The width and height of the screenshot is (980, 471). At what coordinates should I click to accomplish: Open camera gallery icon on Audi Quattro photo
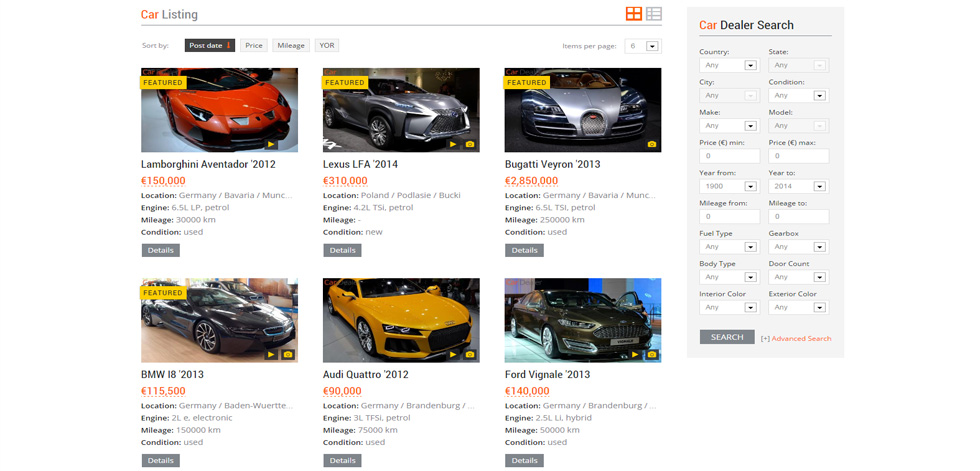[x=470, y=355]
